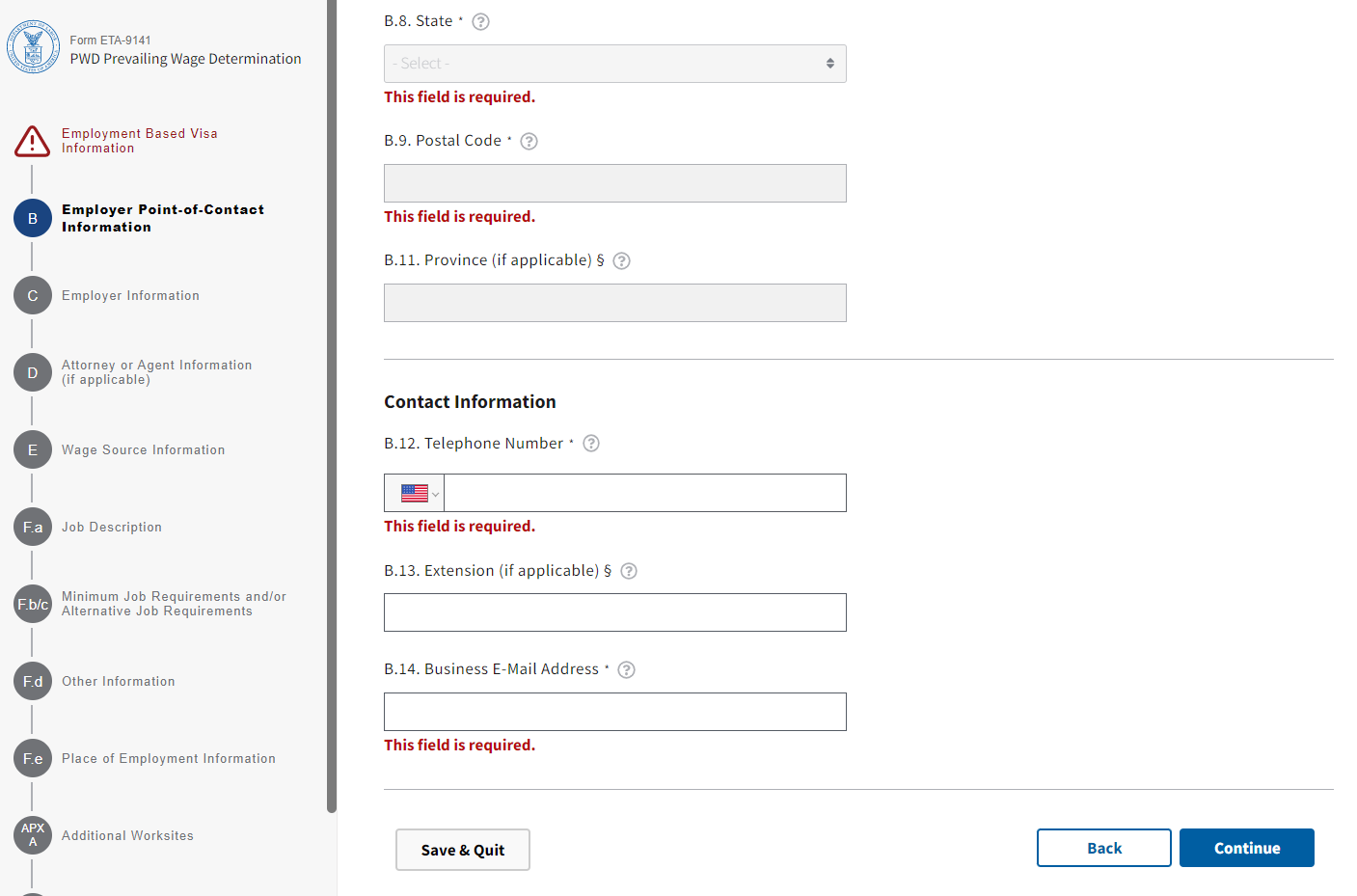Go to step C Employer Information
Viewport: 1357px width, 896px height.
[x=130, y=296]
